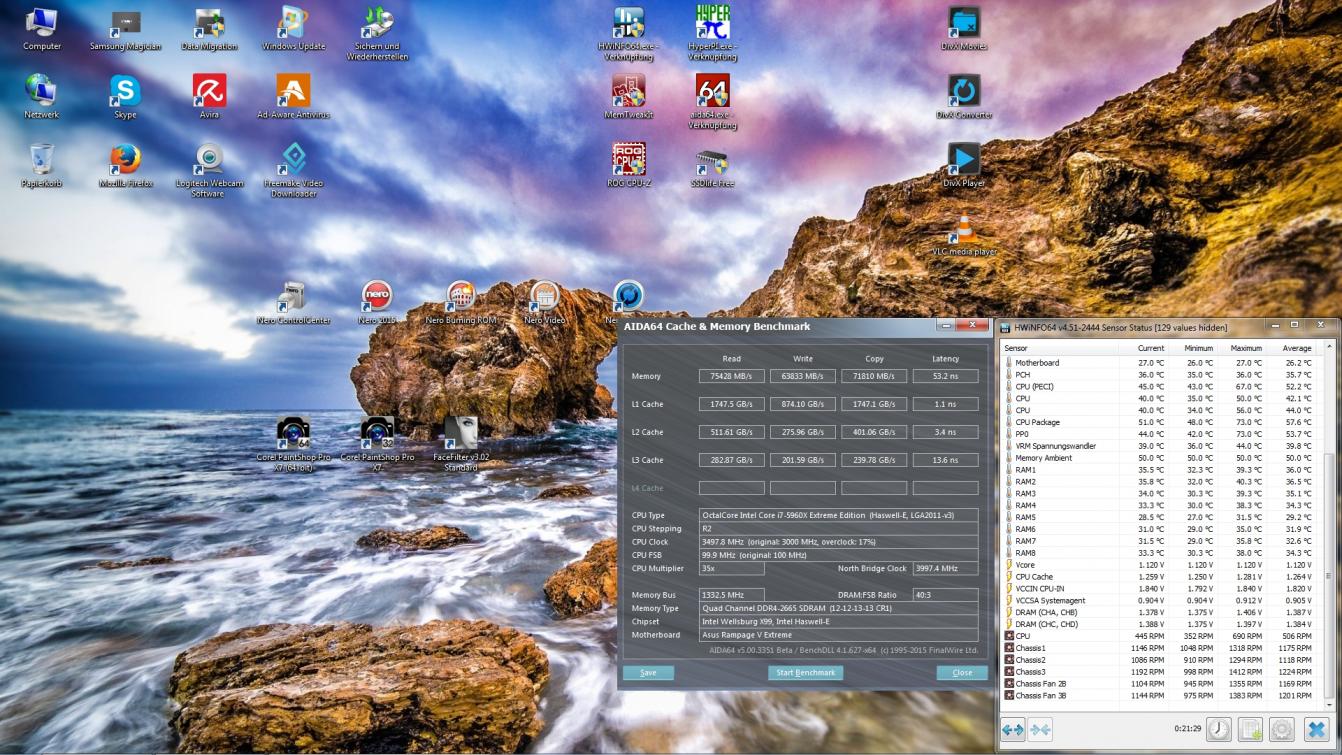This screenshot has height=755, width=1342.
Task: Launch DivX Player shortcut
Action: tap(964, 165)
